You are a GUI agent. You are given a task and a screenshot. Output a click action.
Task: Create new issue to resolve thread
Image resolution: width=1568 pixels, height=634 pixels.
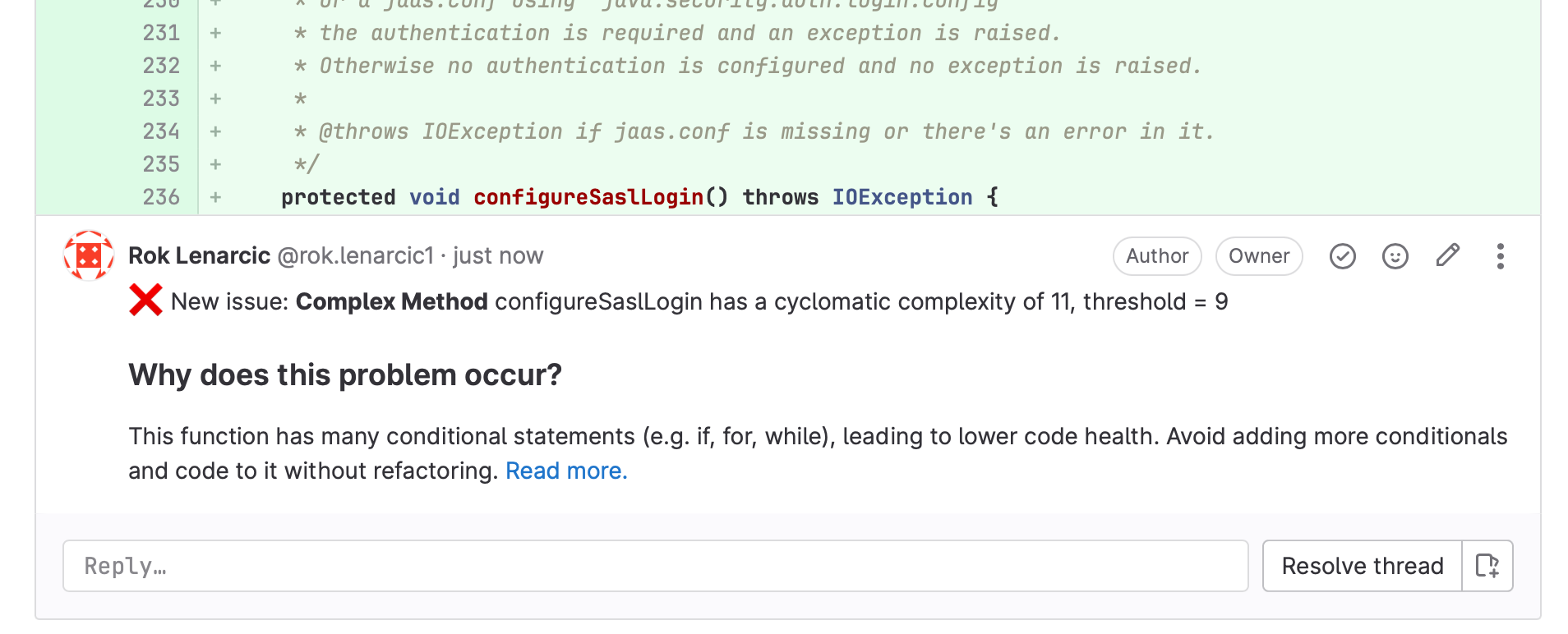click(x=1487, y=566)
